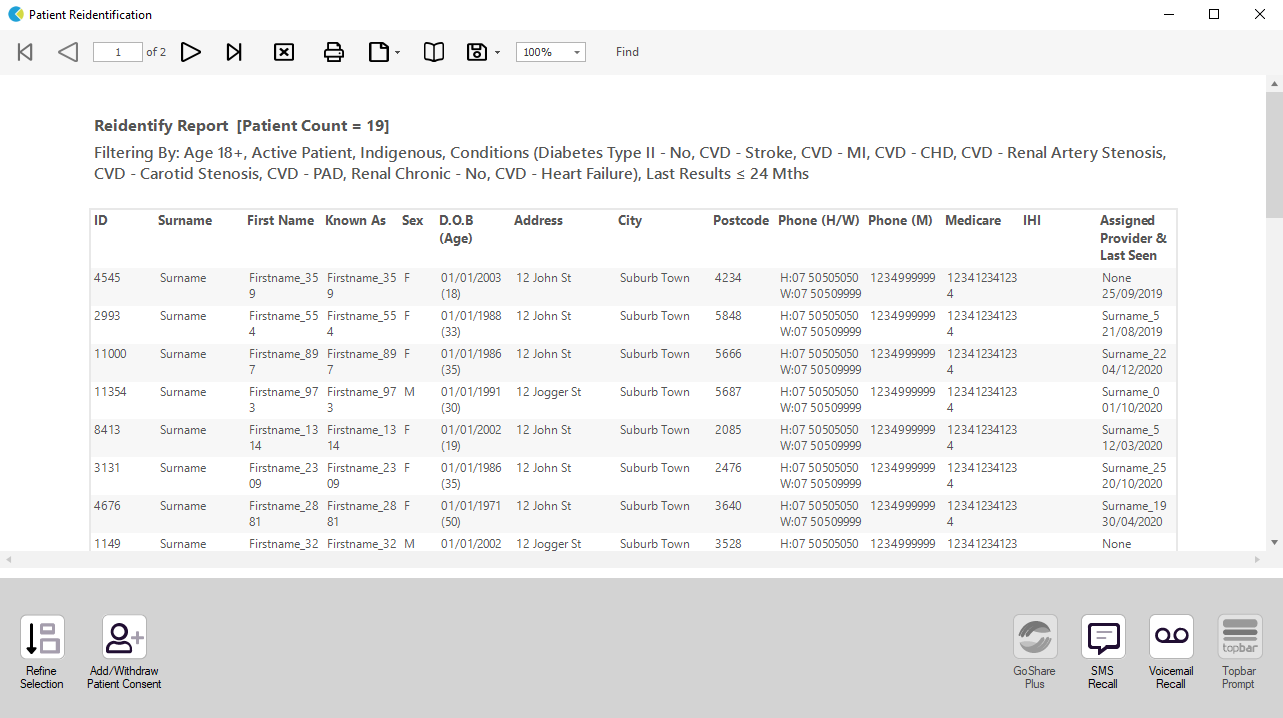Click the cancel rendering icon in the toolbar
This screenshot has height=718, width=1283.
(284, 52)
